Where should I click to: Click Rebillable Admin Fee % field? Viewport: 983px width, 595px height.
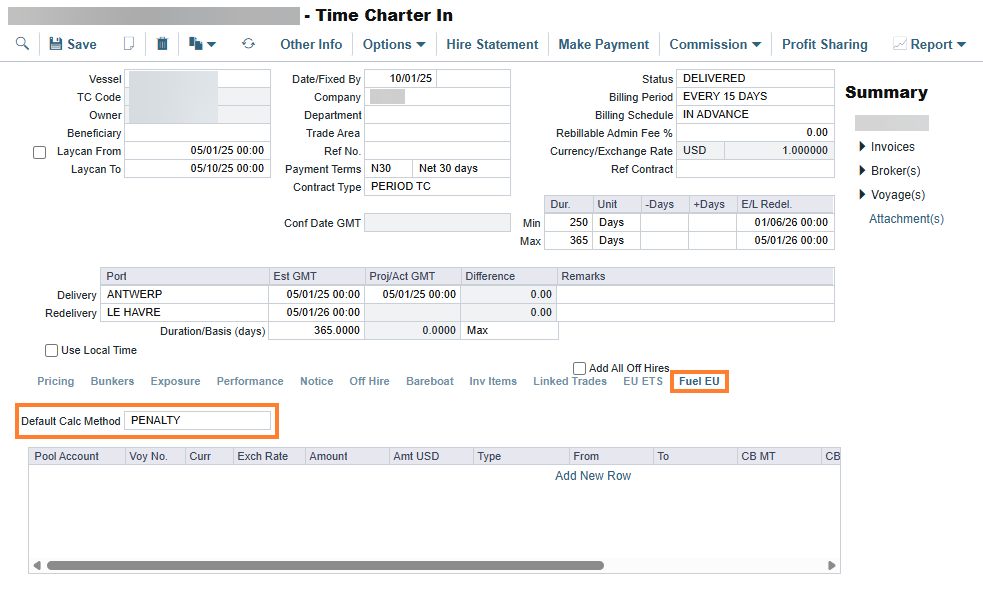(x=755, y=132)
